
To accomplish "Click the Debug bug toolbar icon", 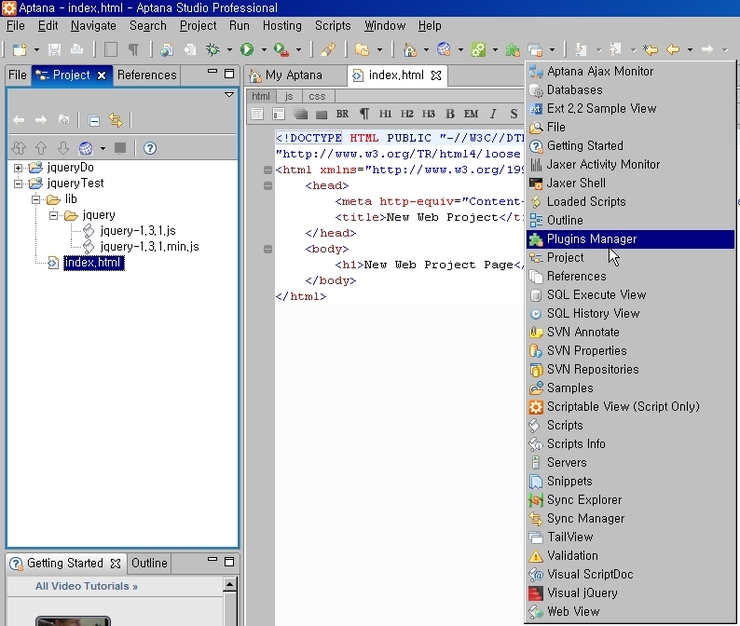I will click(x=213, y=49).
